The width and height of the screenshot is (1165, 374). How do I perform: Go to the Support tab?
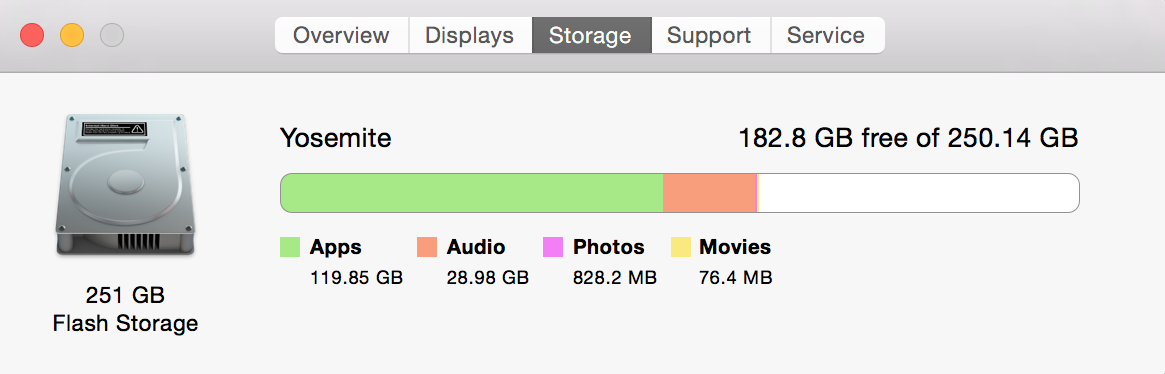pyautogui.click(x=711, y=35)
